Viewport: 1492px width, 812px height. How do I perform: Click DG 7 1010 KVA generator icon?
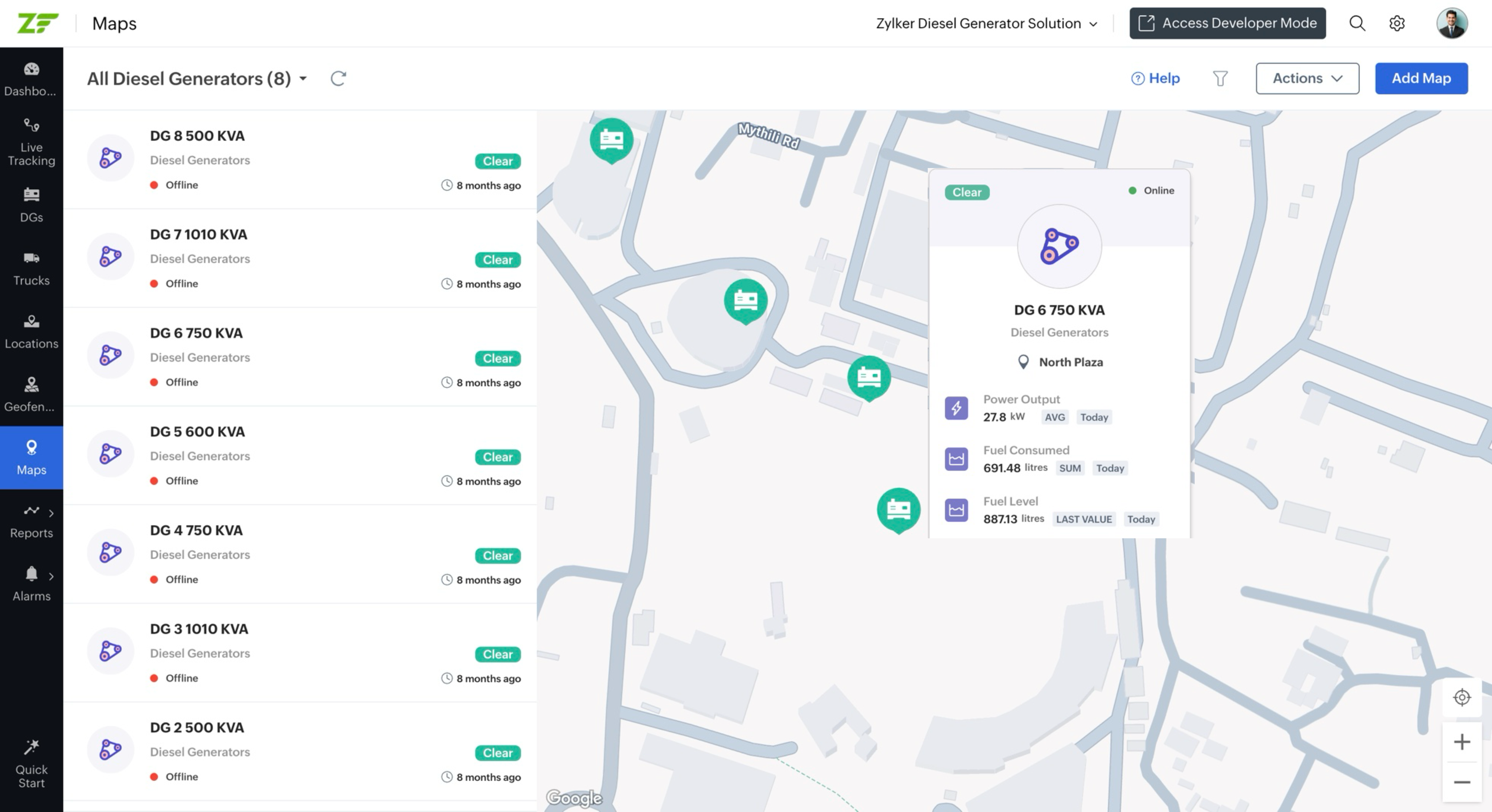pos(110,256)
